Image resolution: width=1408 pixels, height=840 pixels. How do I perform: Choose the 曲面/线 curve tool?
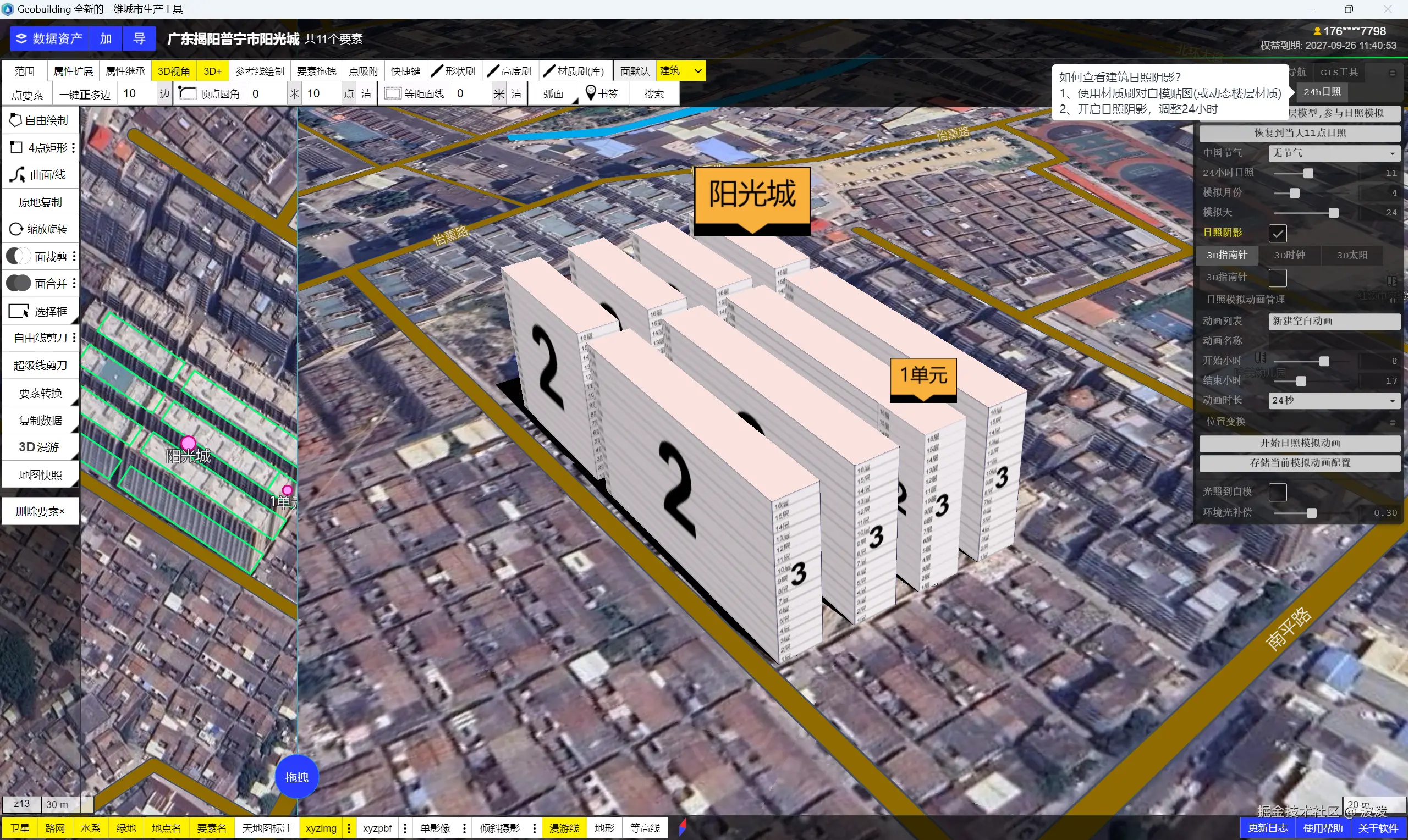point(40,175)
